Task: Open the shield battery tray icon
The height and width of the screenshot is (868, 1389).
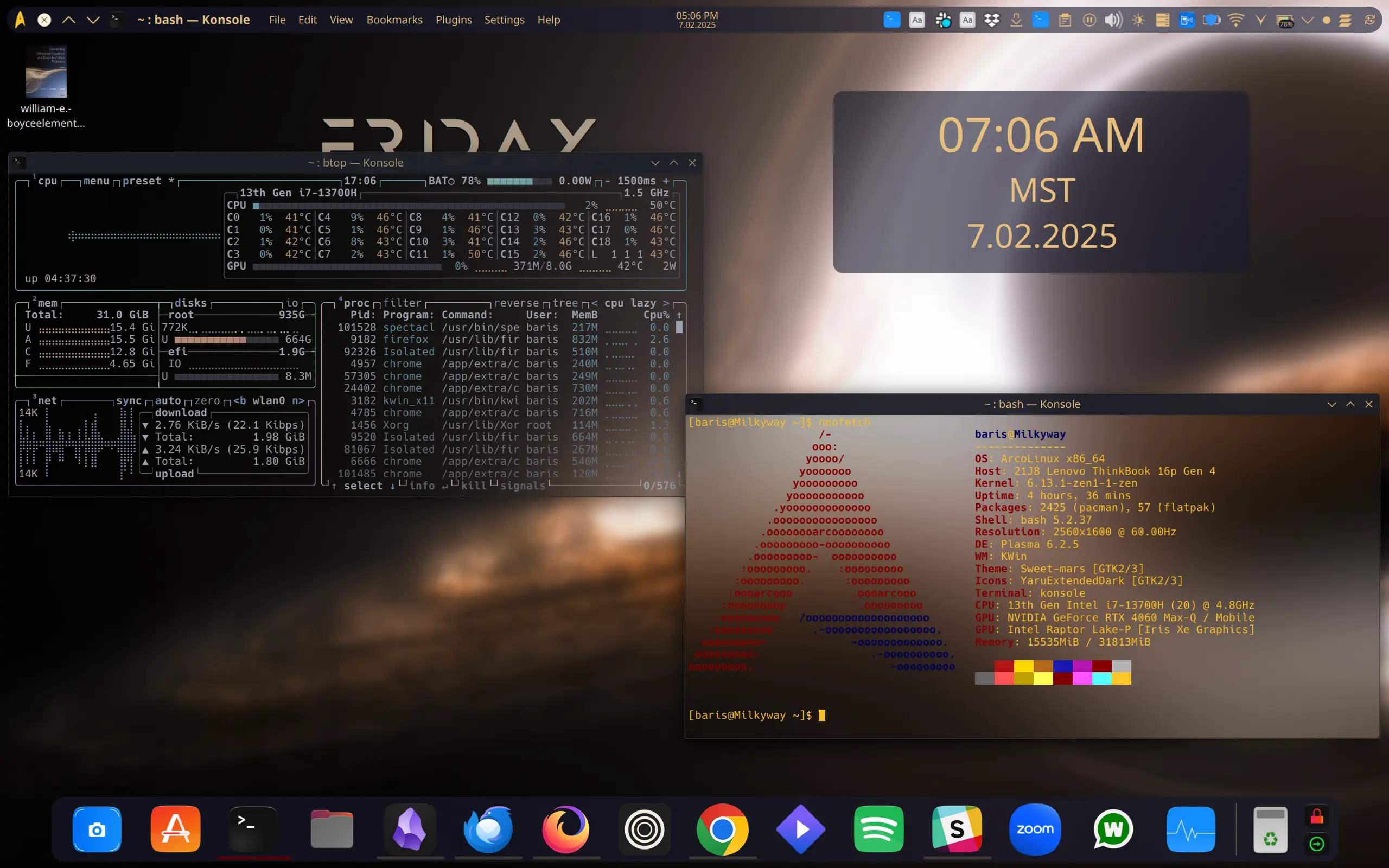Action: tap(1211, 20)
